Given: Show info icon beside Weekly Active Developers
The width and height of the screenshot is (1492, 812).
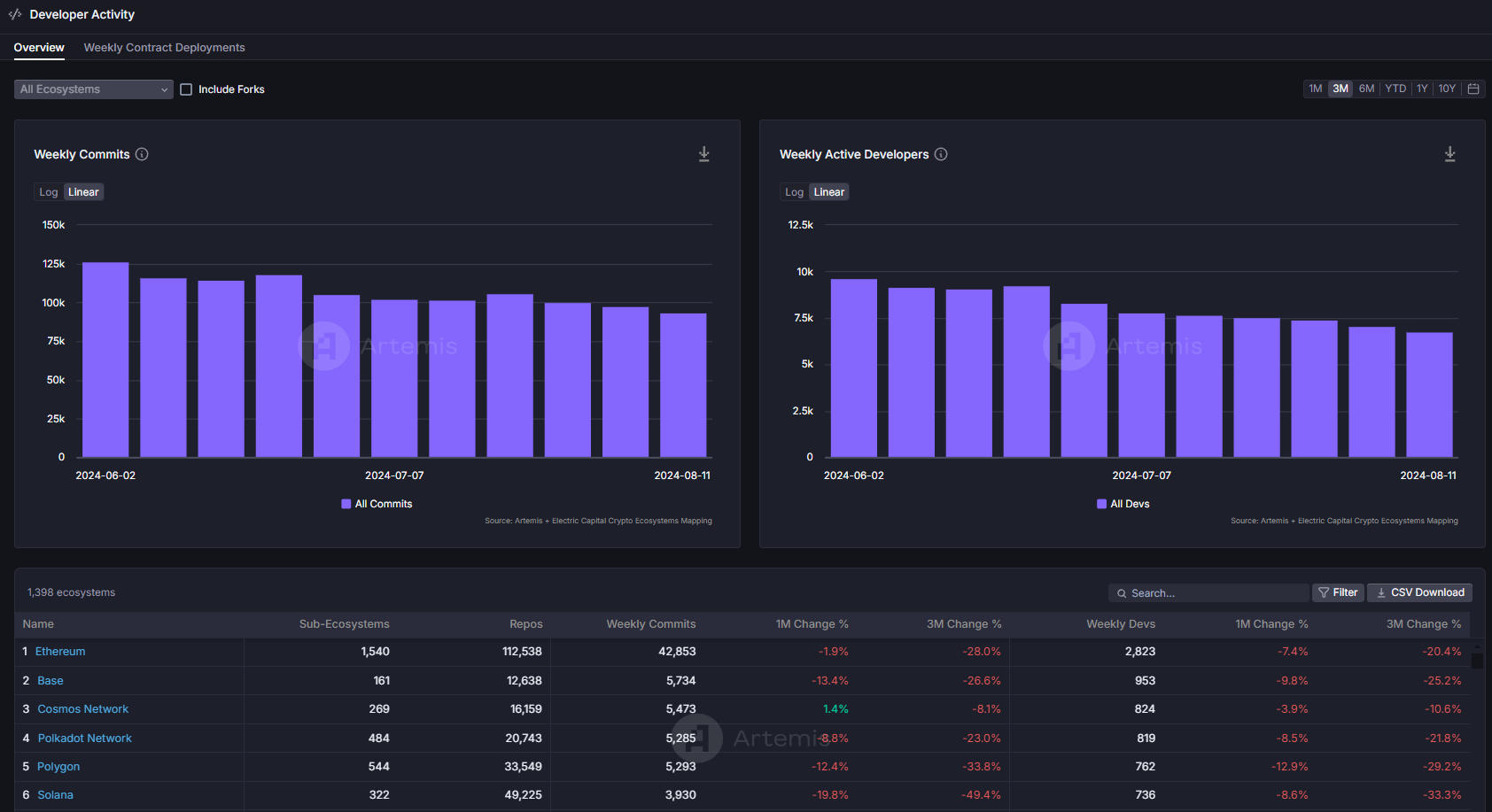Looking at the screenshot, I should pyautogui.click(x=941, y=154).
